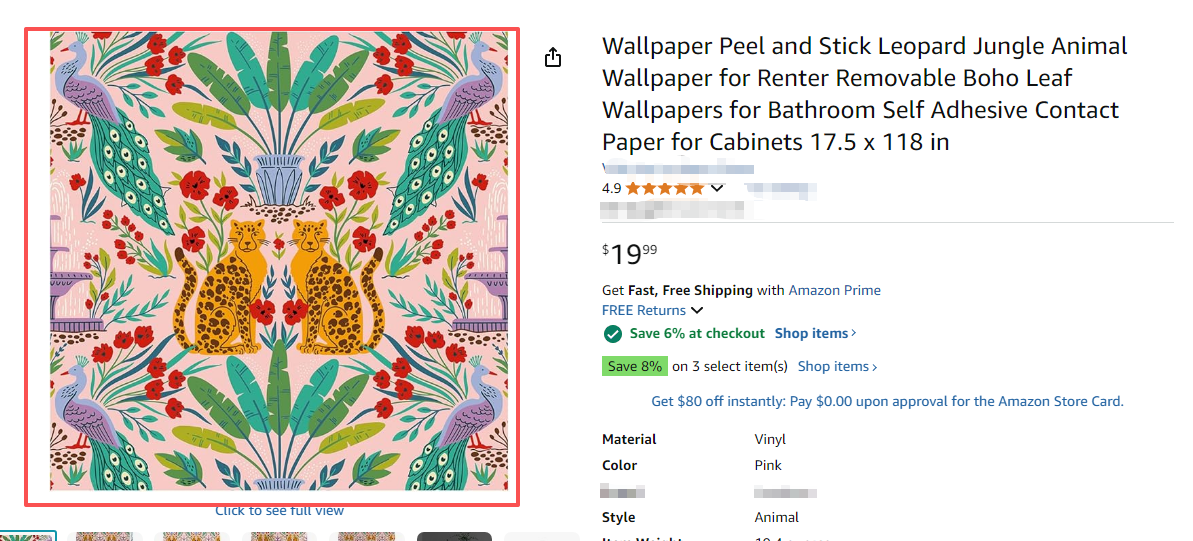This screenshot has height=541, width=1193.
Task: Click Shop items next to Save 6%
Action: point(815,334)
